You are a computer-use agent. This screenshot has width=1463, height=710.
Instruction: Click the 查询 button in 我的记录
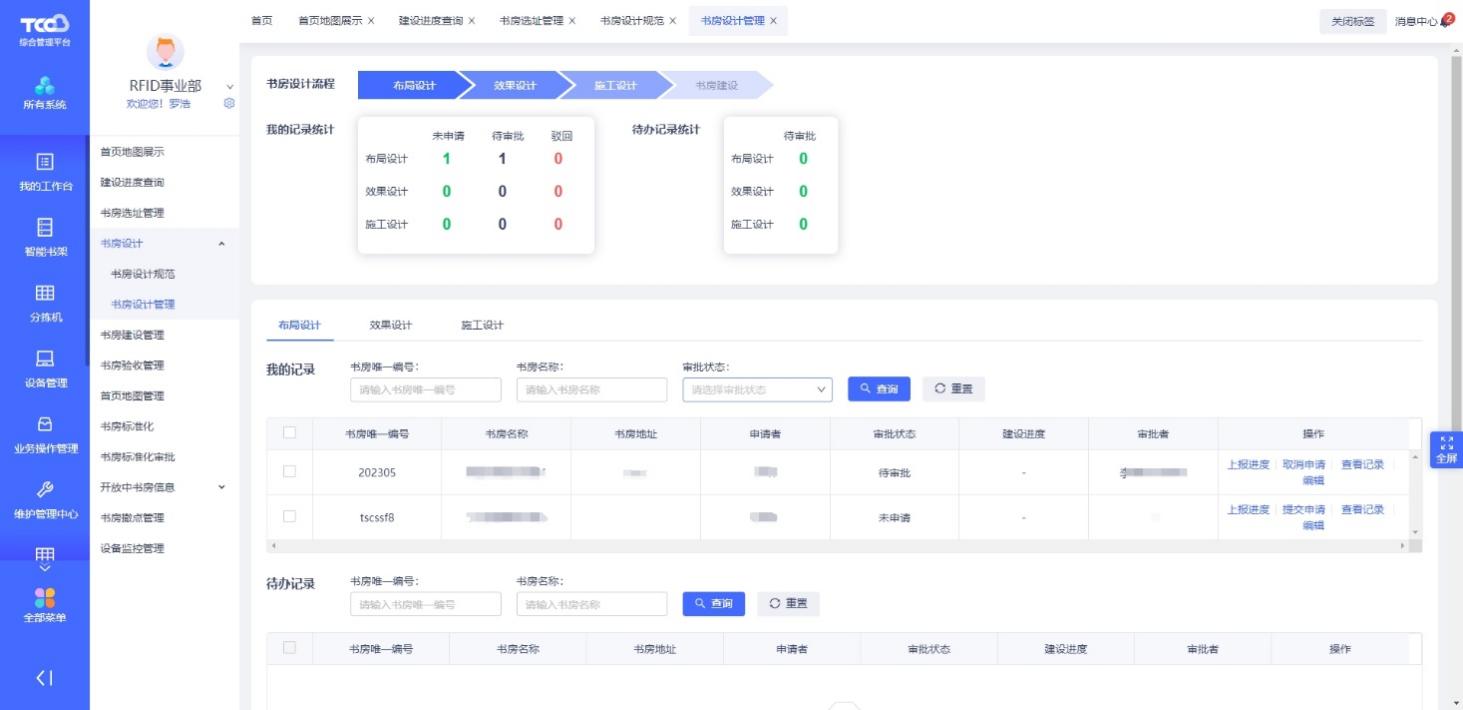click(x=879, y=390)
